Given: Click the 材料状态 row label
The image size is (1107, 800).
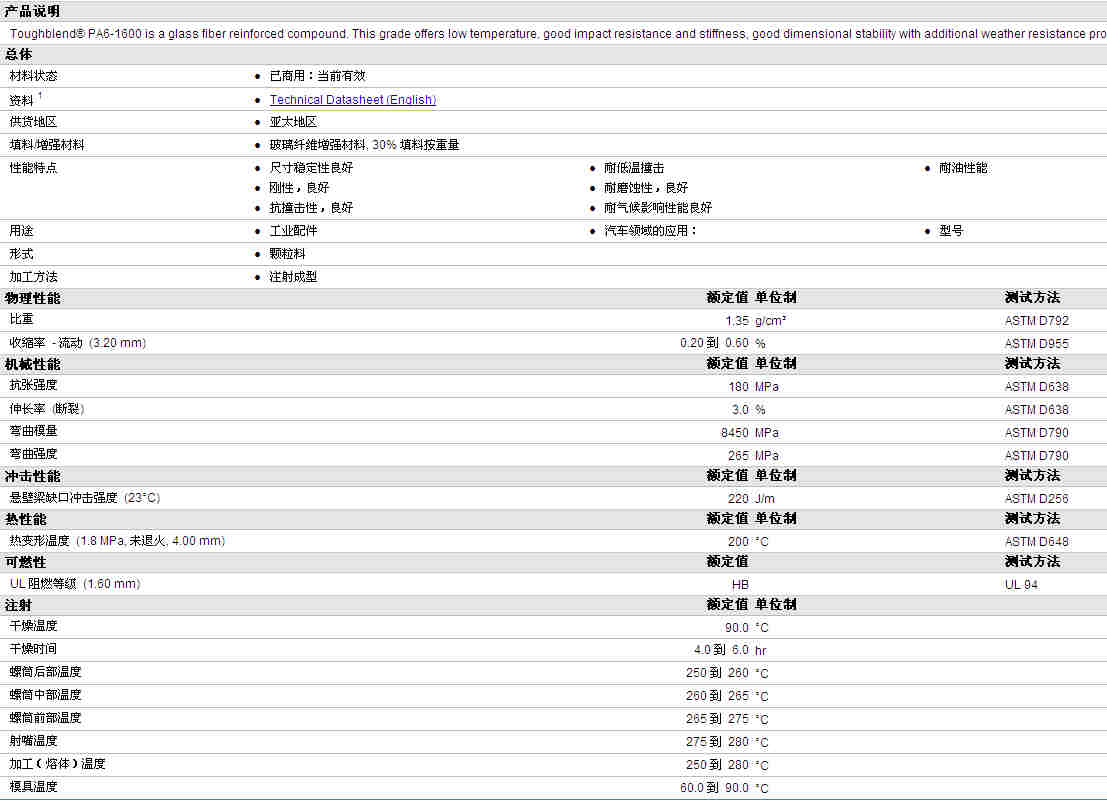Looking at the screenshot, I should tap(33, 76).
